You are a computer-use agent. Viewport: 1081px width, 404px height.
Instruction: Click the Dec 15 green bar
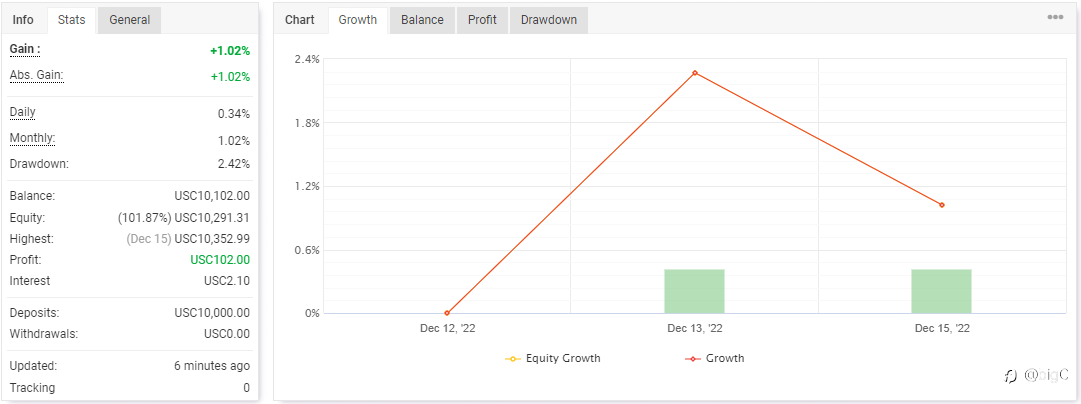941,291
